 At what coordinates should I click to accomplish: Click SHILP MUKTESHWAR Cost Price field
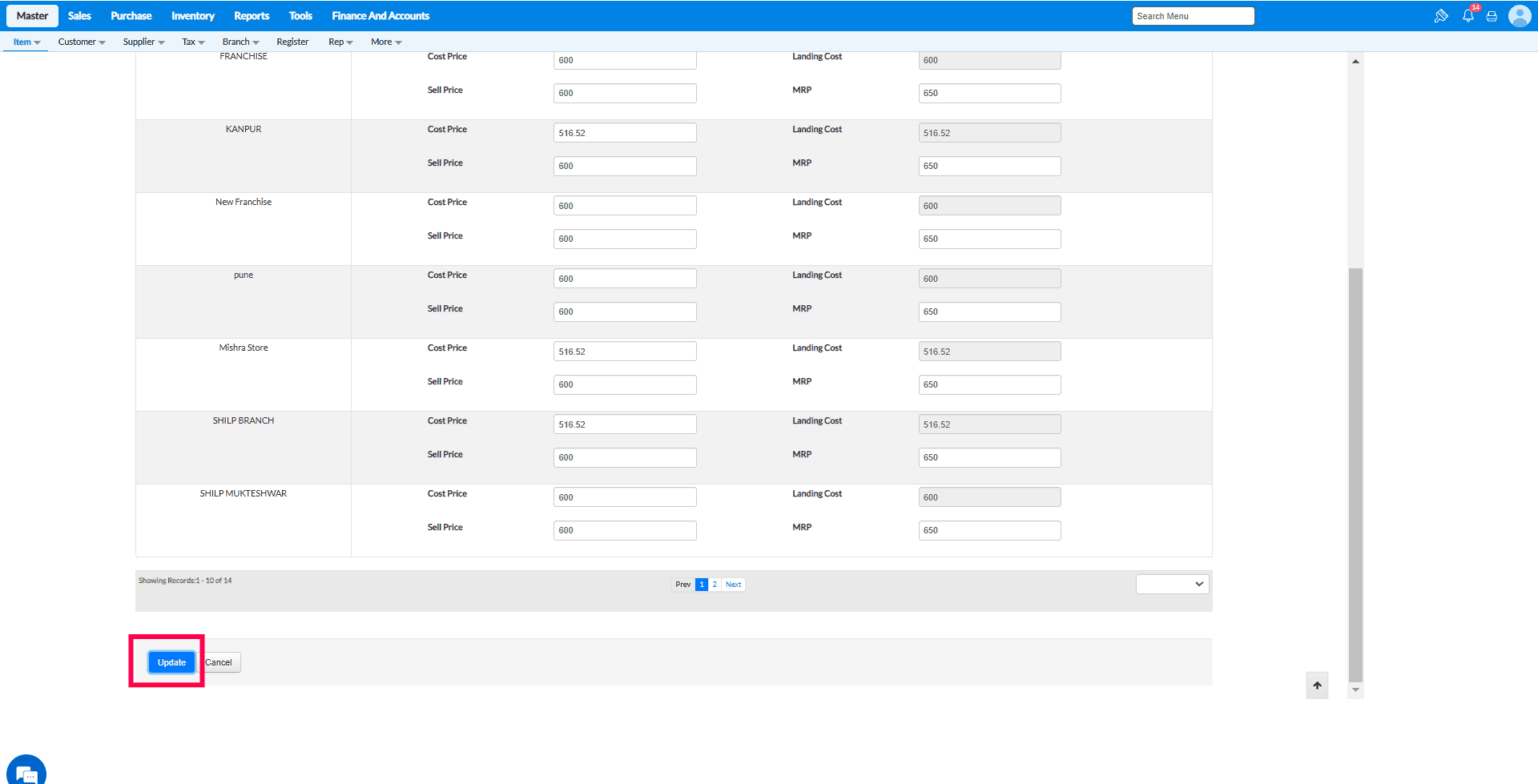coord(625,497)
